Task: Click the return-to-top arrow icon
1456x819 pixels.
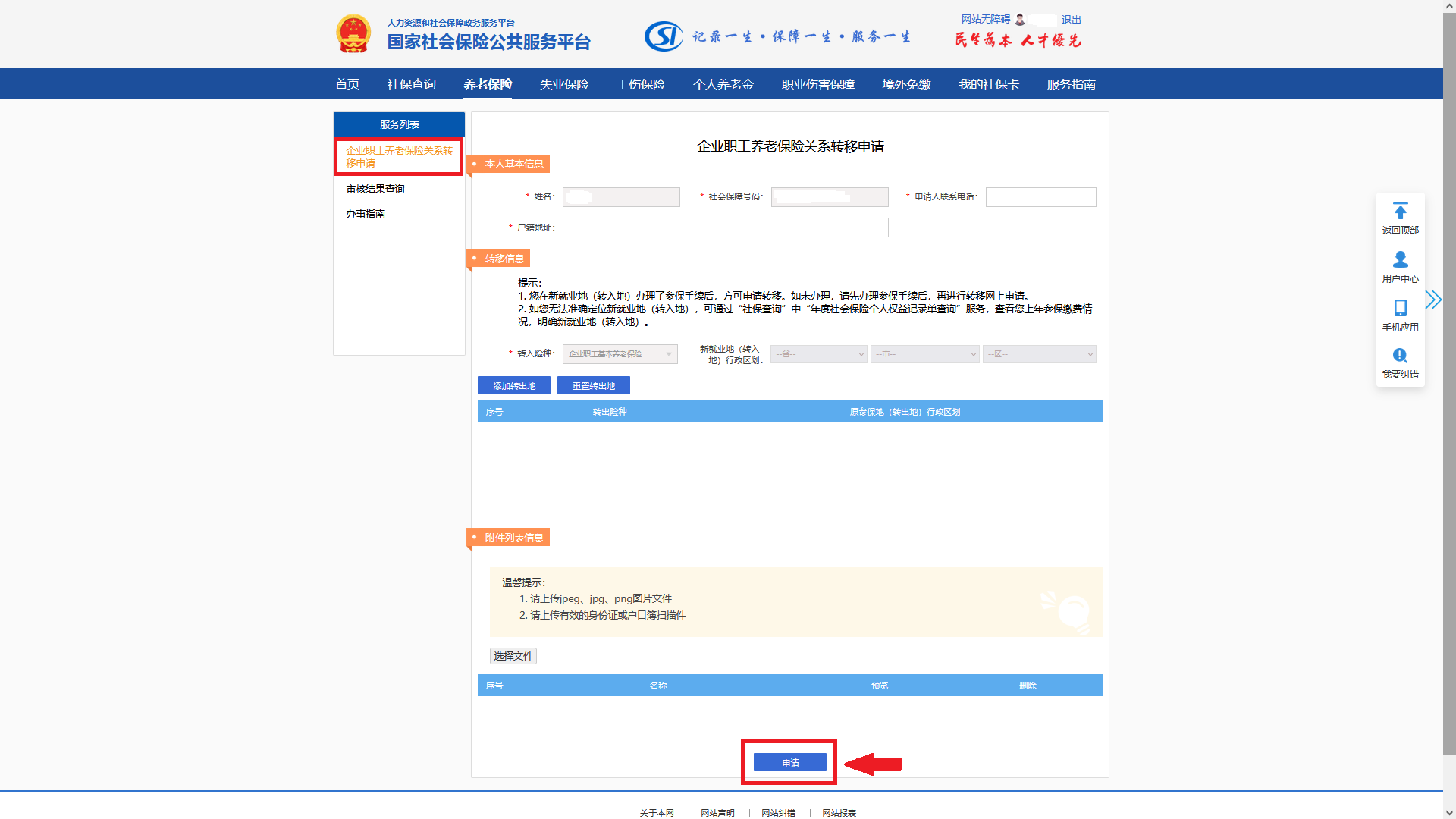Action: [x=1400, y=212]
